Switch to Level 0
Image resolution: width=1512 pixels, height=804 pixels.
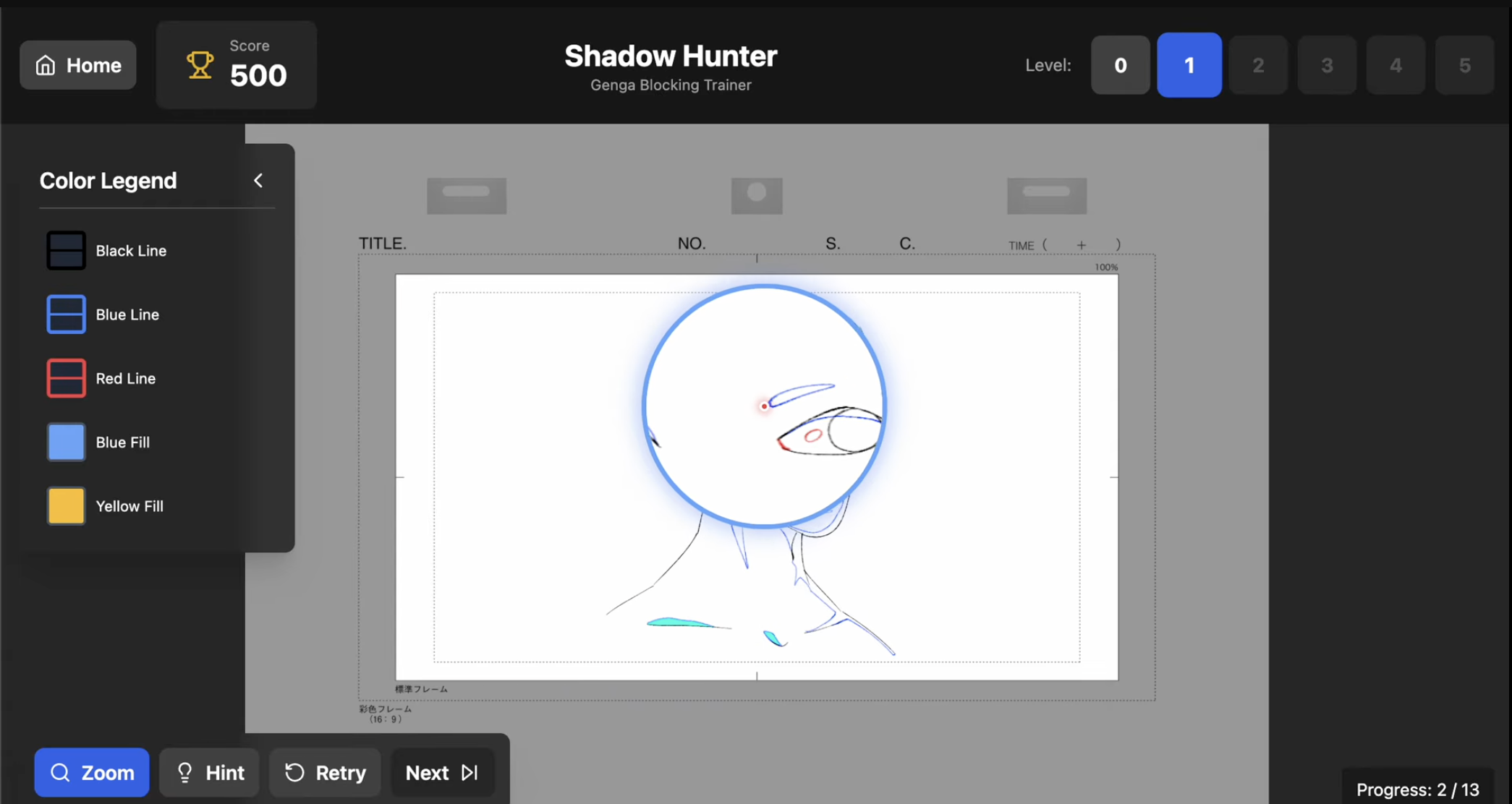pyautogui.click(x=1120, y=65)
